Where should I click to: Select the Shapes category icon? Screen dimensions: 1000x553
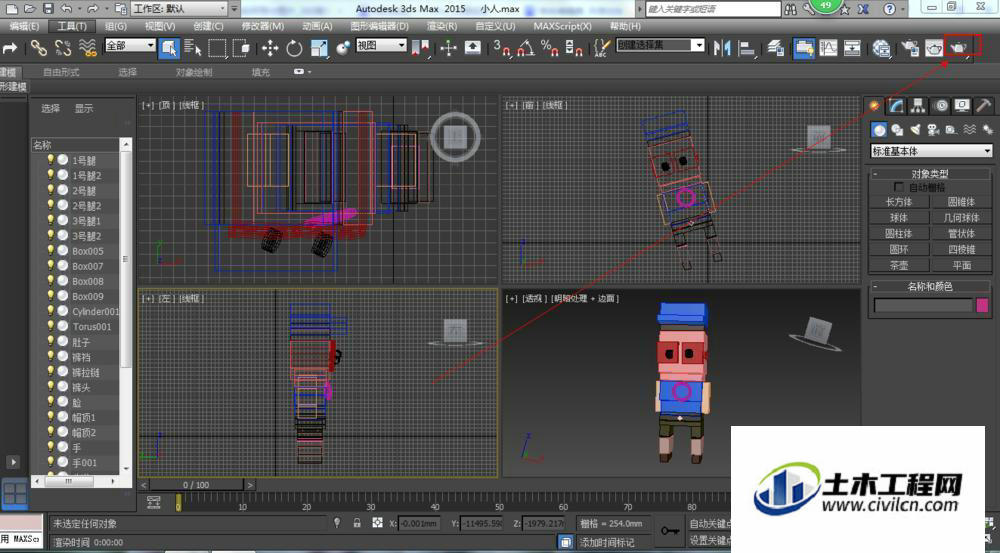[897, 129]
